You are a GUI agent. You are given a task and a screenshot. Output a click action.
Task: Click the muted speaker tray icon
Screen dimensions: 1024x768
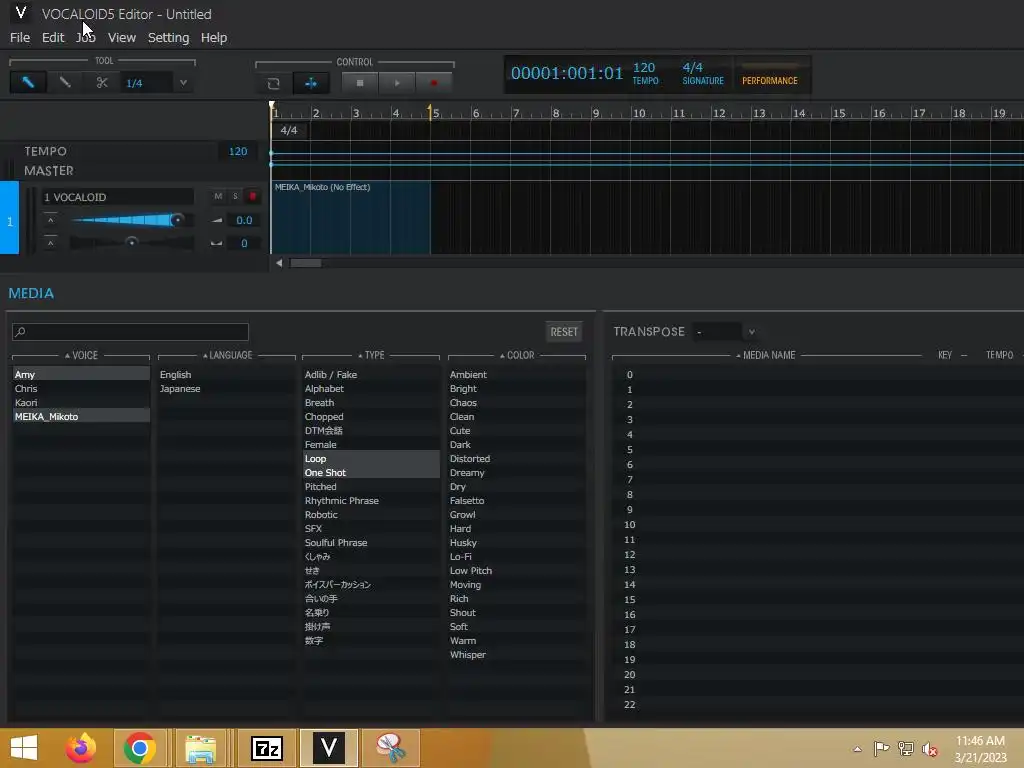(x=929, y=749)
